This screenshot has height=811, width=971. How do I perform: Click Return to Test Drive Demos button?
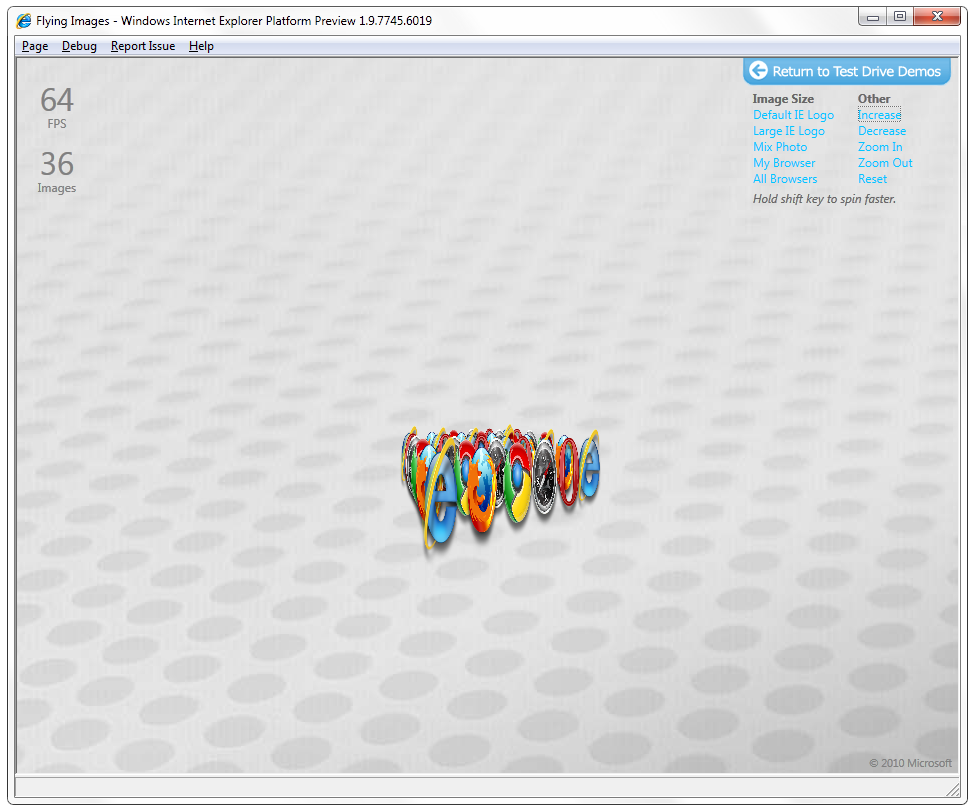pos(847,71)
